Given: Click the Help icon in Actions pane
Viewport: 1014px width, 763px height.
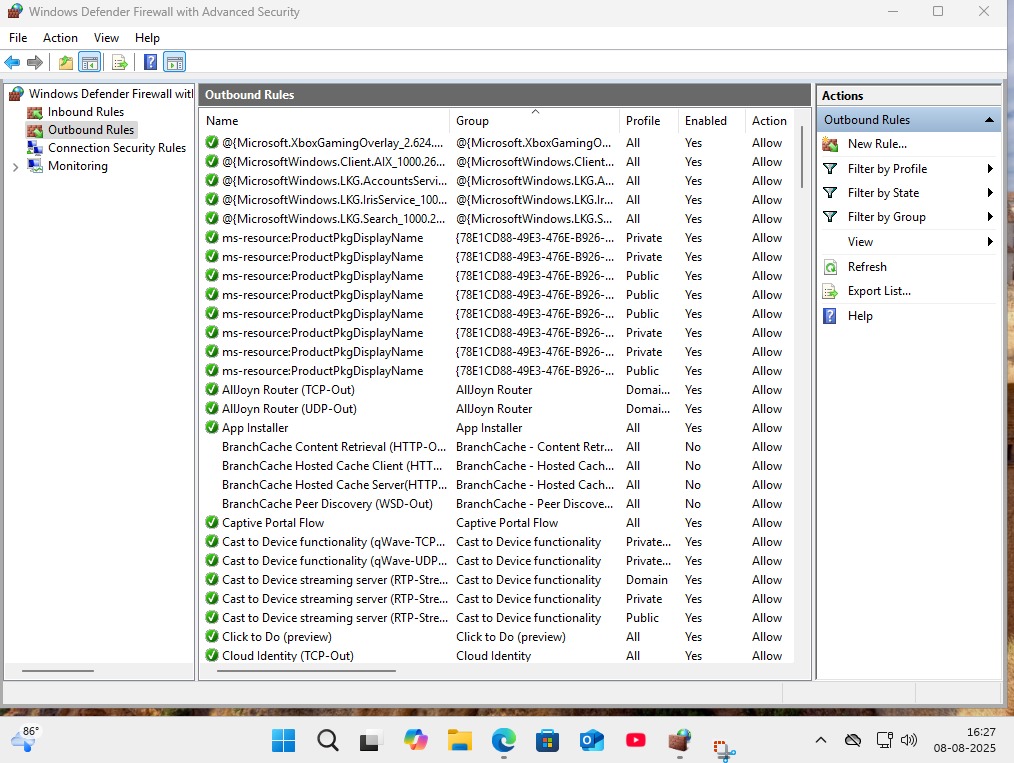Looking at the screenshot, I should (x=830, y=316).
